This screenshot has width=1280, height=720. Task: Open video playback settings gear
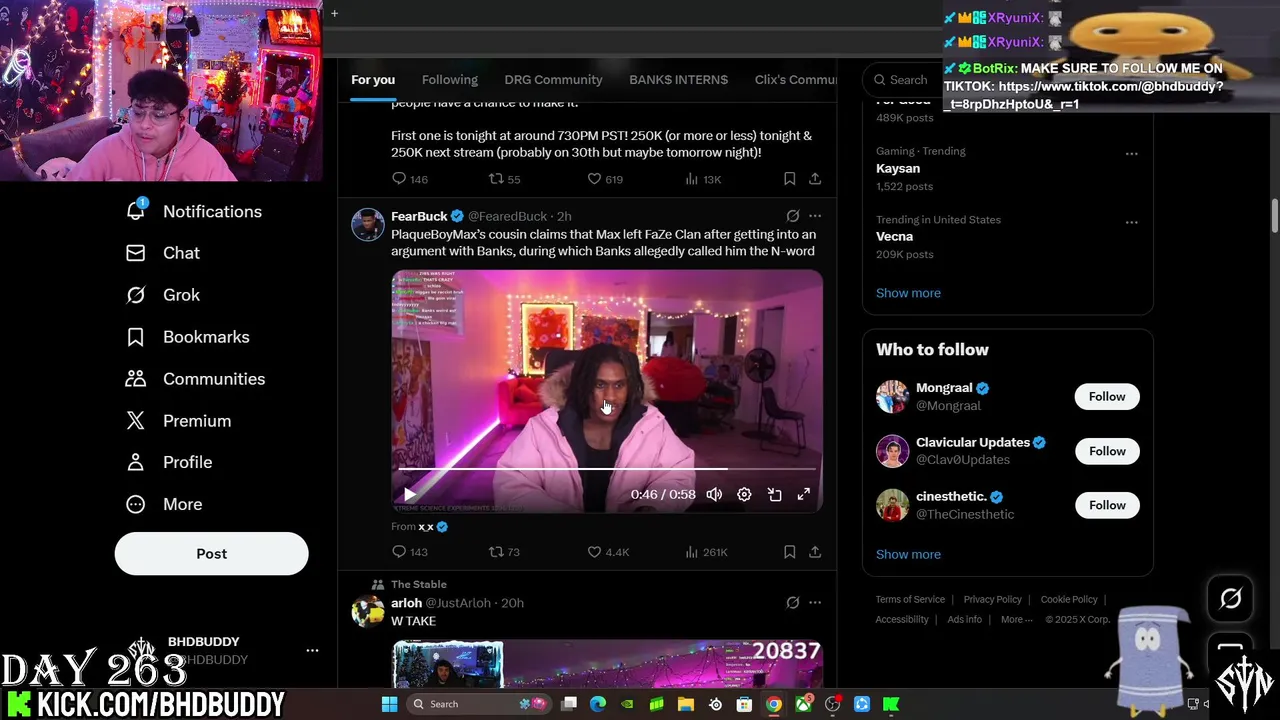744,494
